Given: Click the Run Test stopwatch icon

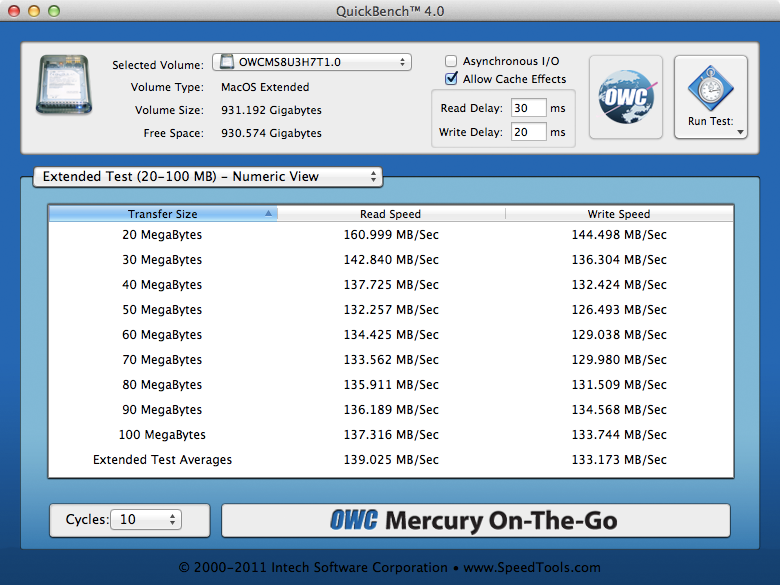Looking at the screenshot, I should [x=710, y=90].
